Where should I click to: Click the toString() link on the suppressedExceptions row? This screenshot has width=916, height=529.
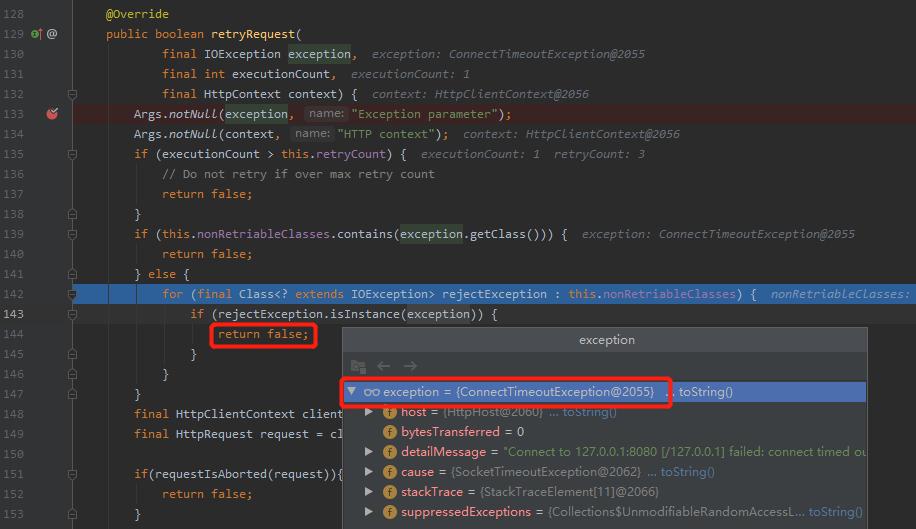pos(835,512)
